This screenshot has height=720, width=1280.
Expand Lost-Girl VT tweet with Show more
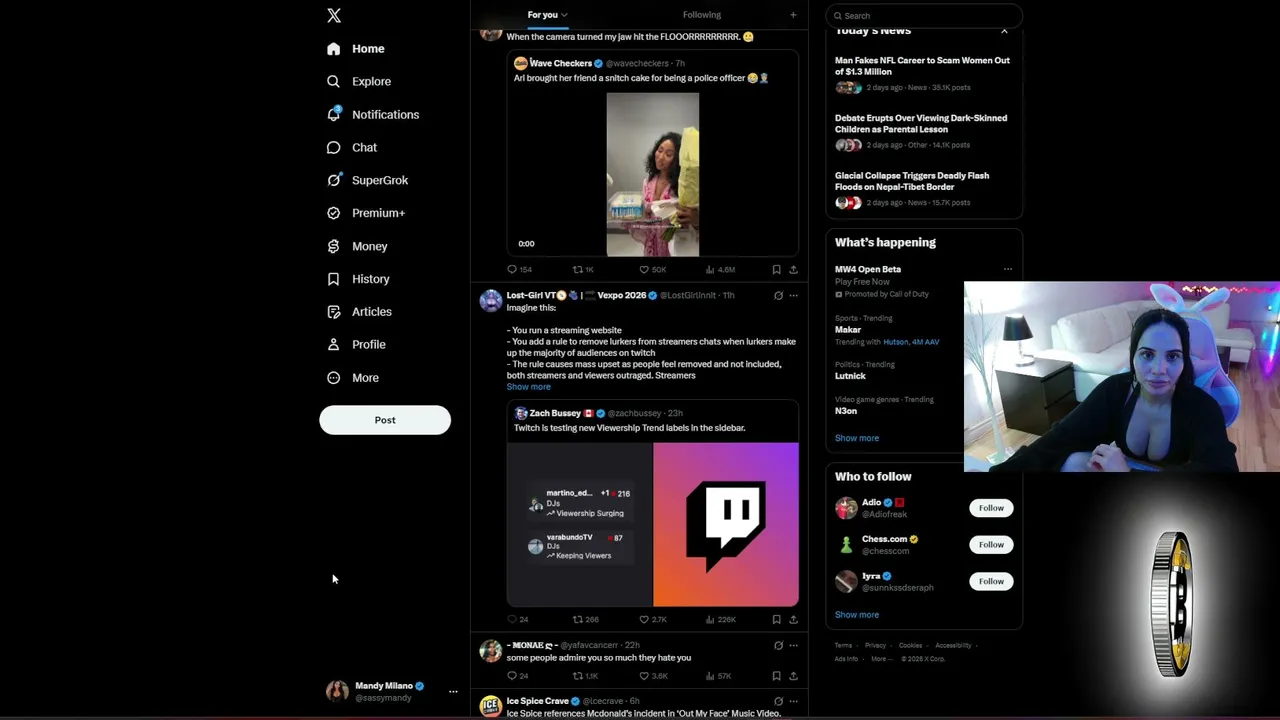(528, 387)
